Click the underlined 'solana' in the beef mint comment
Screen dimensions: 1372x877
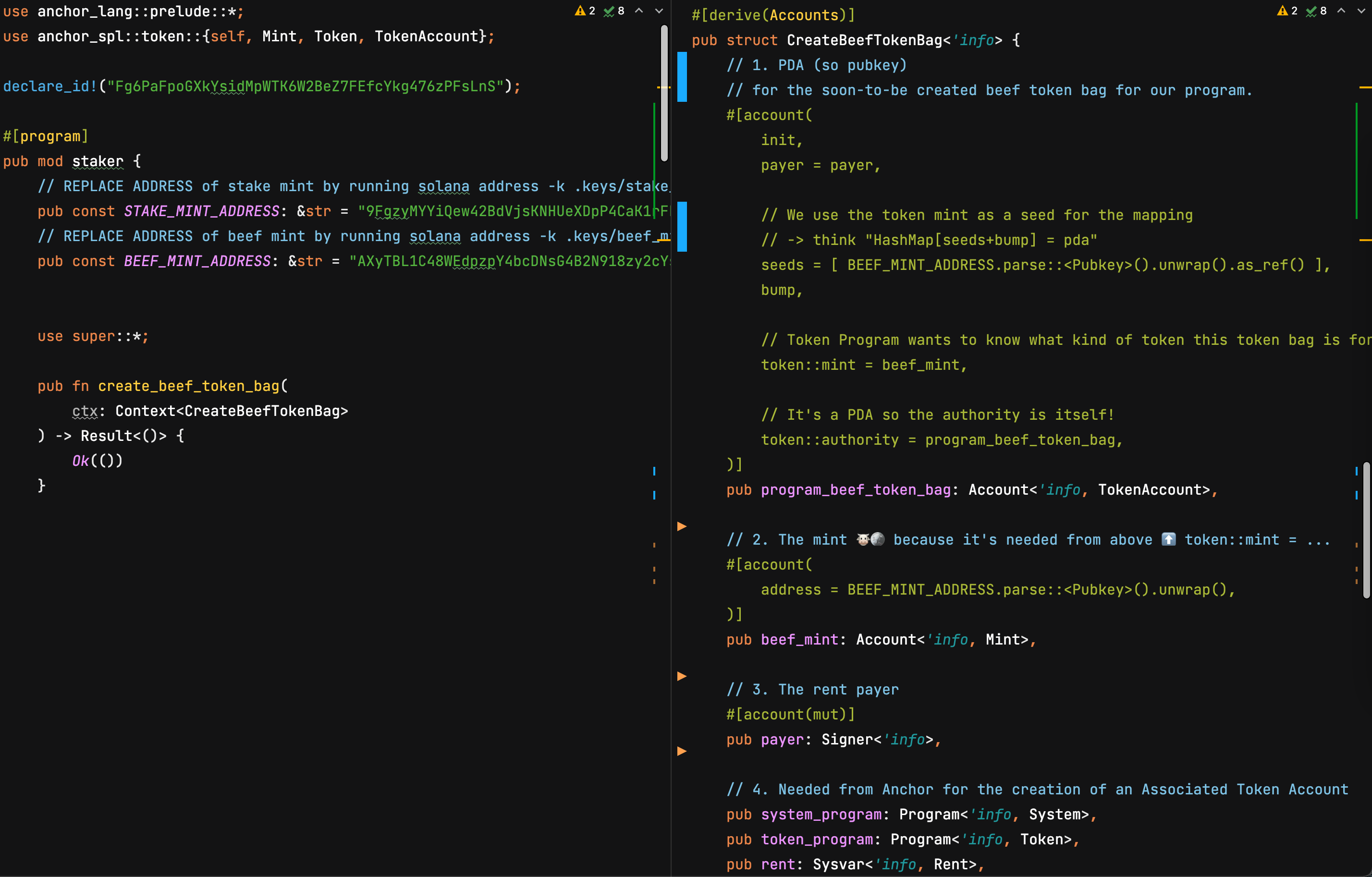click(x=435, y=236)
